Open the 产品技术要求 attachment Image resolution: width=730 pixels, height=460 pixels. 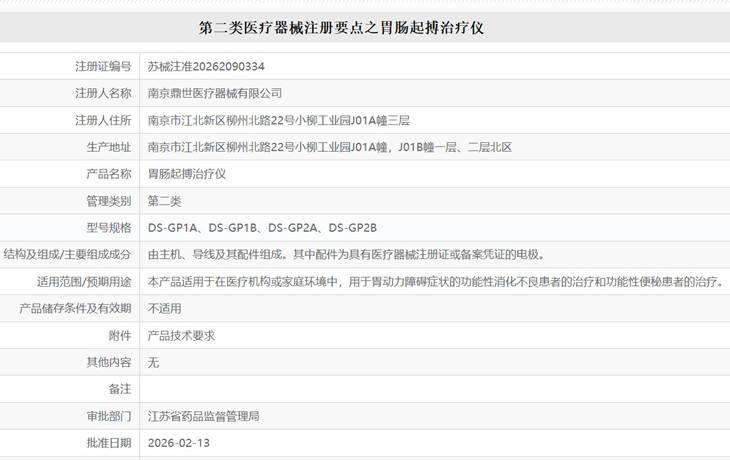[x=181, y=335]
